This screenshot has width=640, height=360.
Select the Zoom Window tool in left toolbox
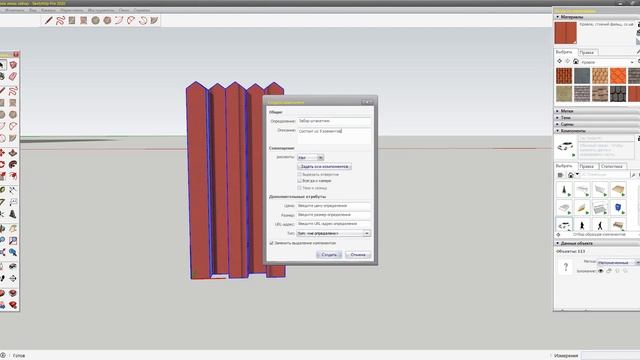pos(13,241)
